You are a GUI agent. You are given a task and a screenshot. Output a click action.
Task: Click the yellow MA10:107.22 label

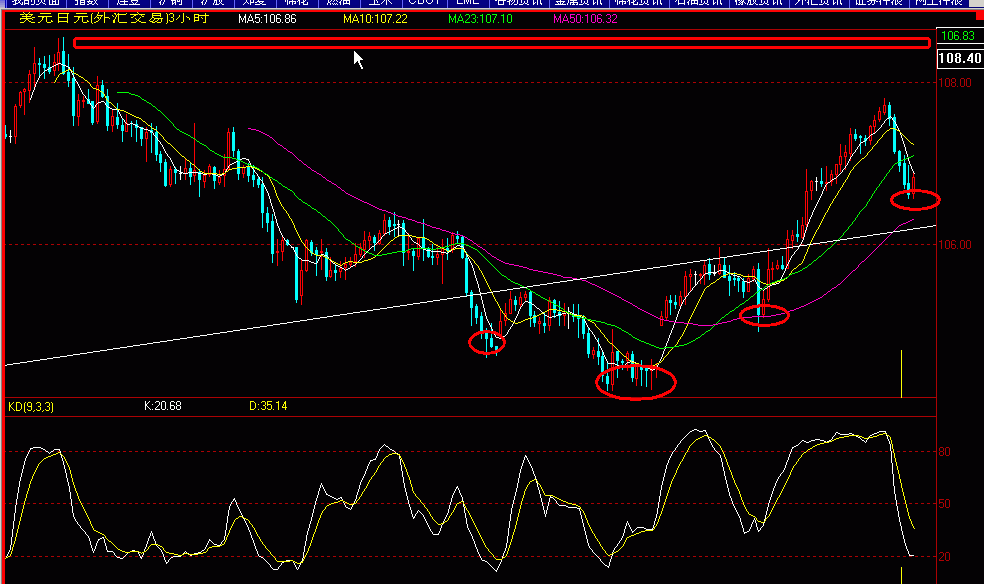point(371,19)
